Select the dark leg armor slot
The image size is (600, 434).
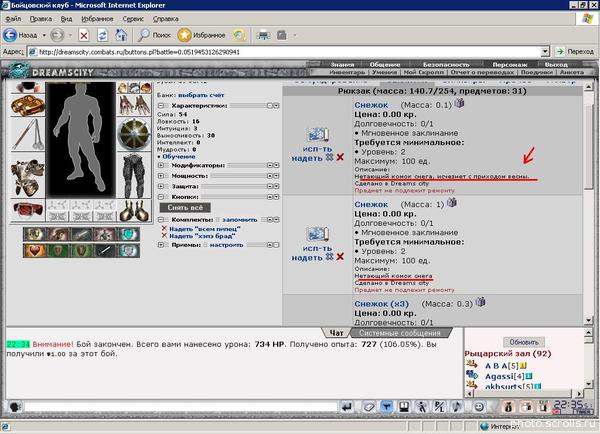[x=134, y=176]
